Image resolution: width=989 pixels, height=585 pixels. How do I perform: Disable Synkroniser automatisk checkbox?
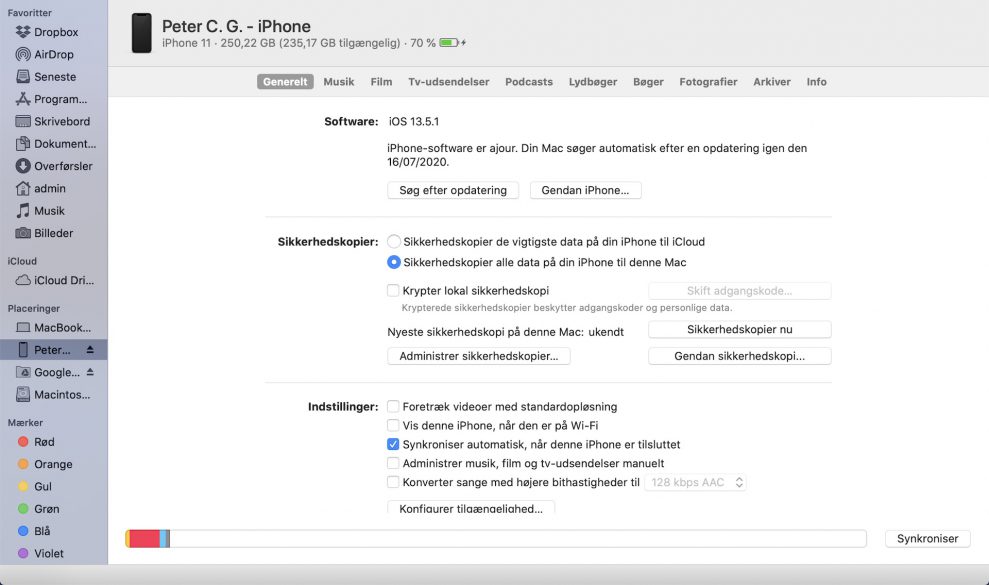click(x=394, y=444)
